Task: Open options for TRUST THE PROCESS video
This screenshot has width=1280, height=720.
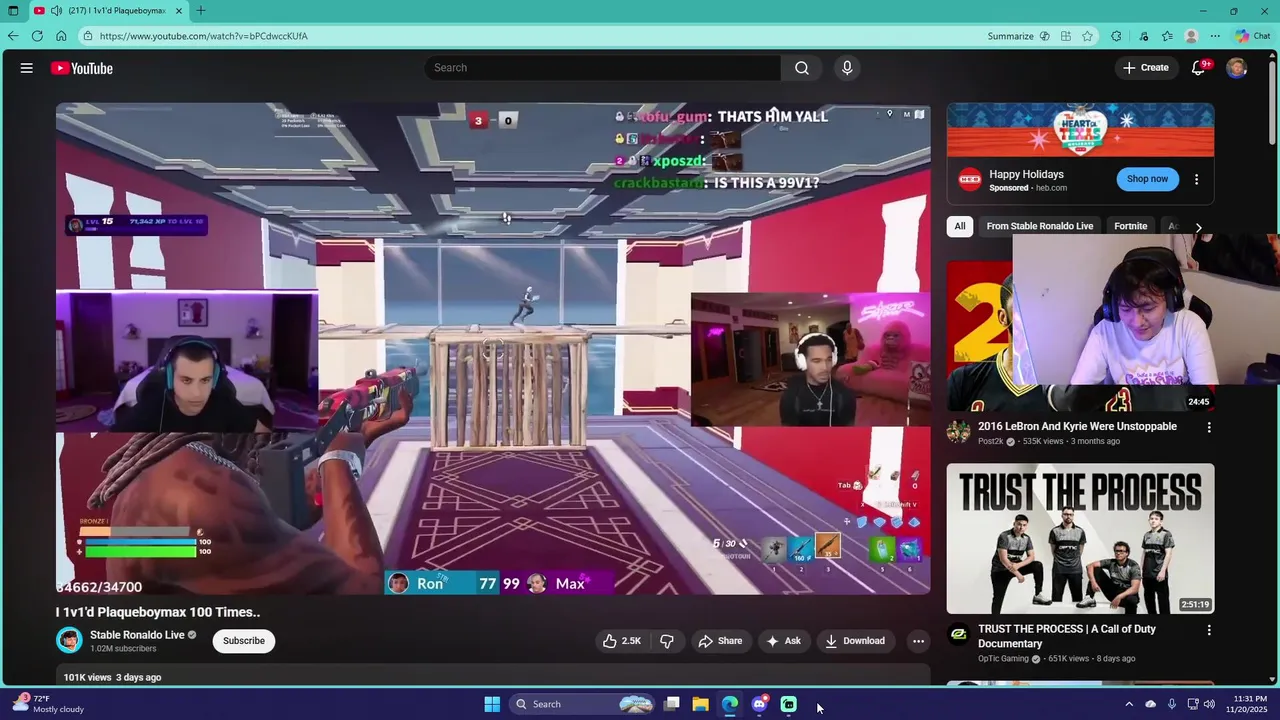Action: pos(1209,630)
